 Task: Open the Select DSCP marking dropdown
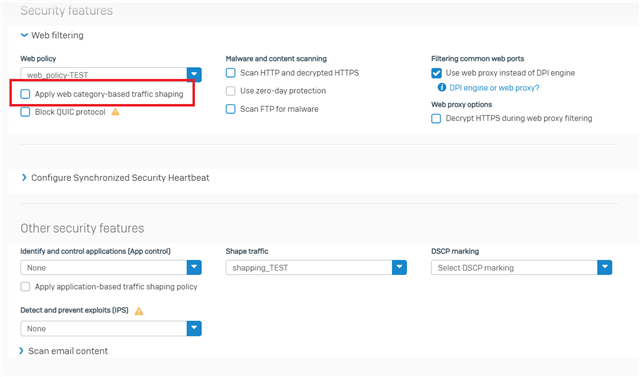click(521, 268)
